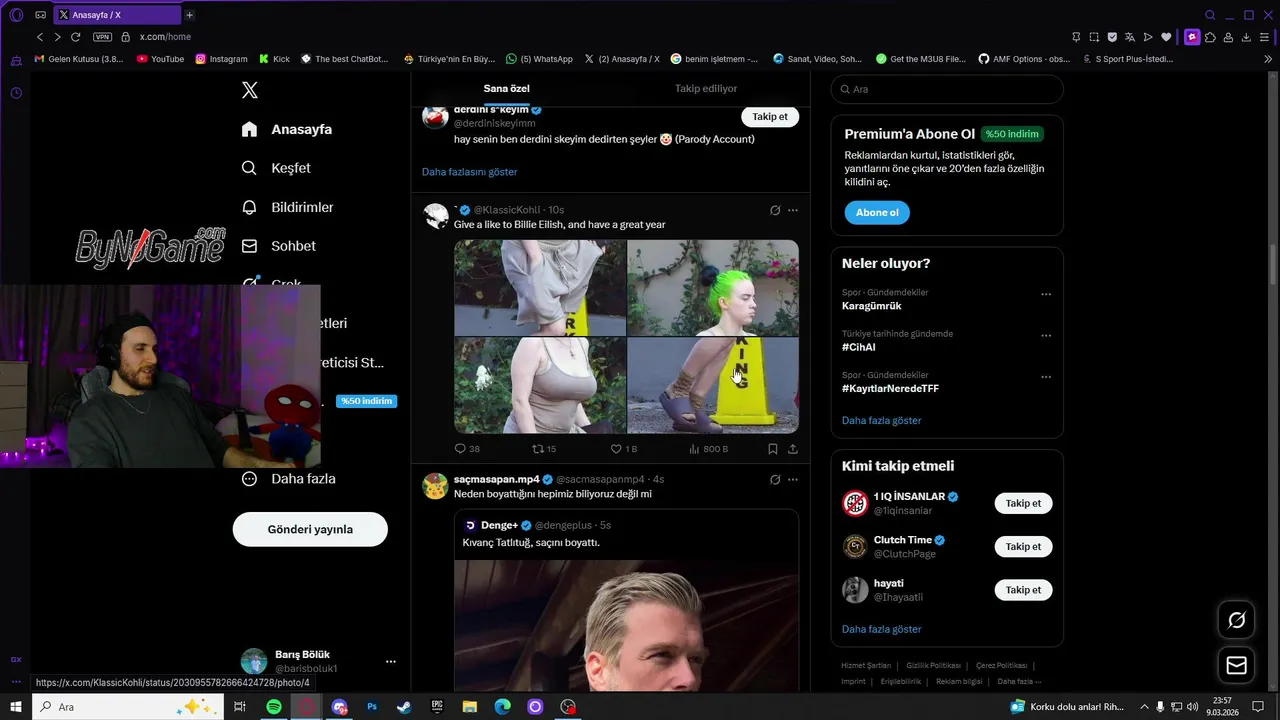Open quoted Denge+ post author
Image resolution: width=1280 pixels, height=720 pixels.
pos(499,525)
